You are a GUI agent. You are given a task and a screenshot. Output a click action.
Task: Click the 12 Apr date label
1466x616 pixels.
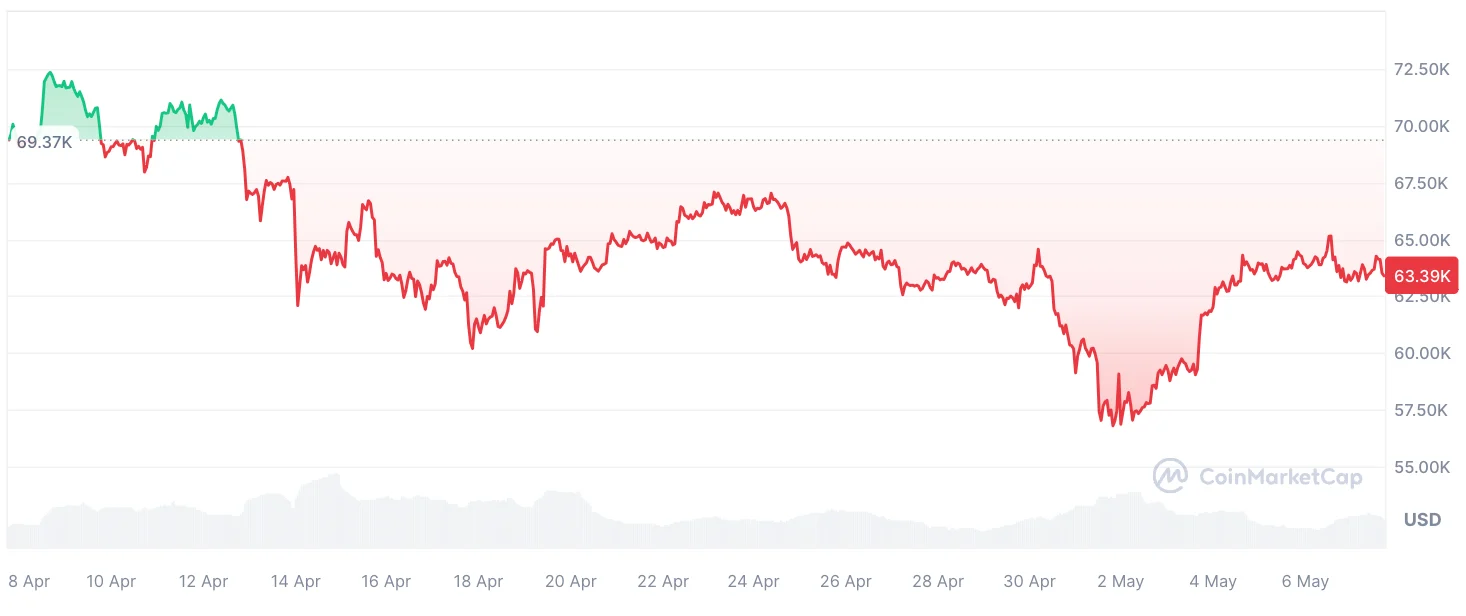[203, 581]
